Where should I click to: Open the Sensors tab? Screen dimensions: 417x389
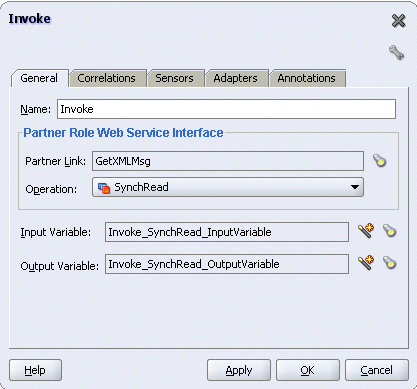coord(176,78)
